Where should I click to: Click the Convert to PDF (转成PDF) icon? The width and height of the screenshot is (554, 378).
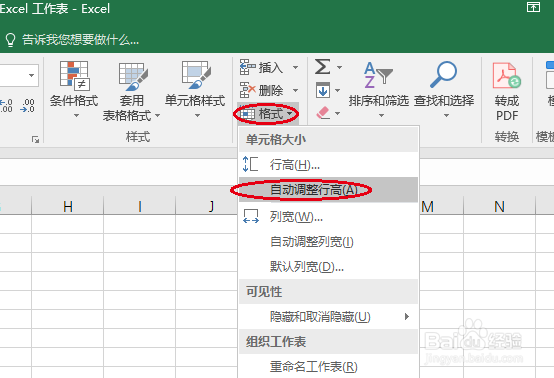coord(507,75)
